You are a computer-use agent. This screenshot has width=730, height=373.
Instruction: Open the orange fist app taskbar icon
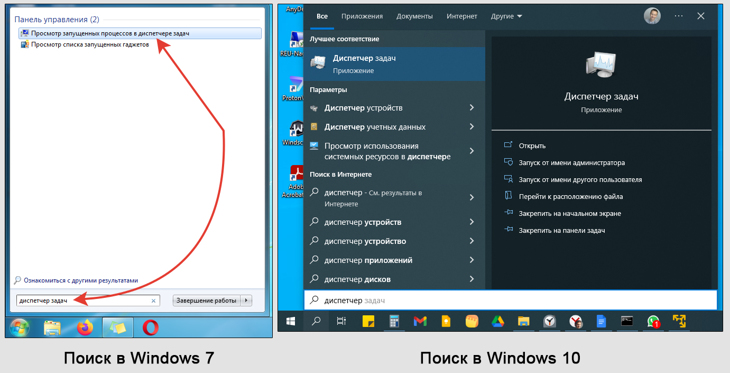point(472,321)
